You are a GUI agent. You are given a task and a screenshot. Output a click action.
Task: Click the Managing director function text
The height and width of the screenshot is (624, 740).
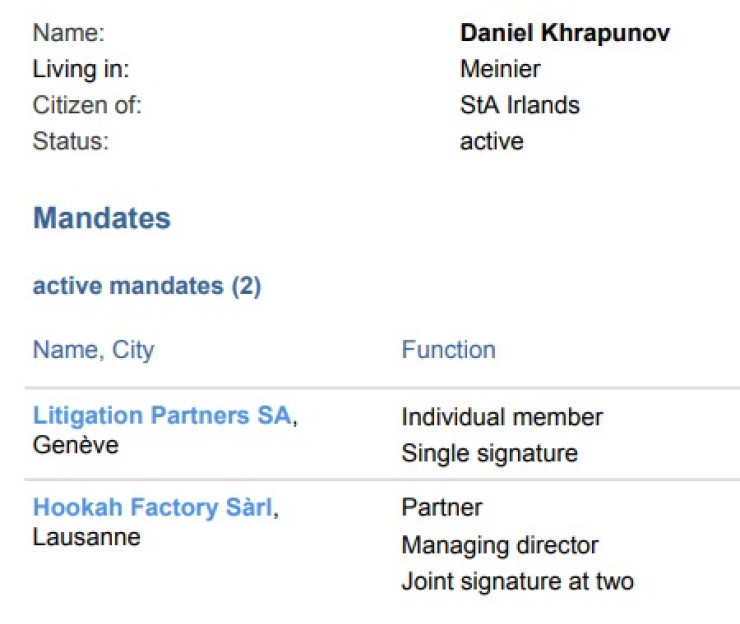point(500,545)
